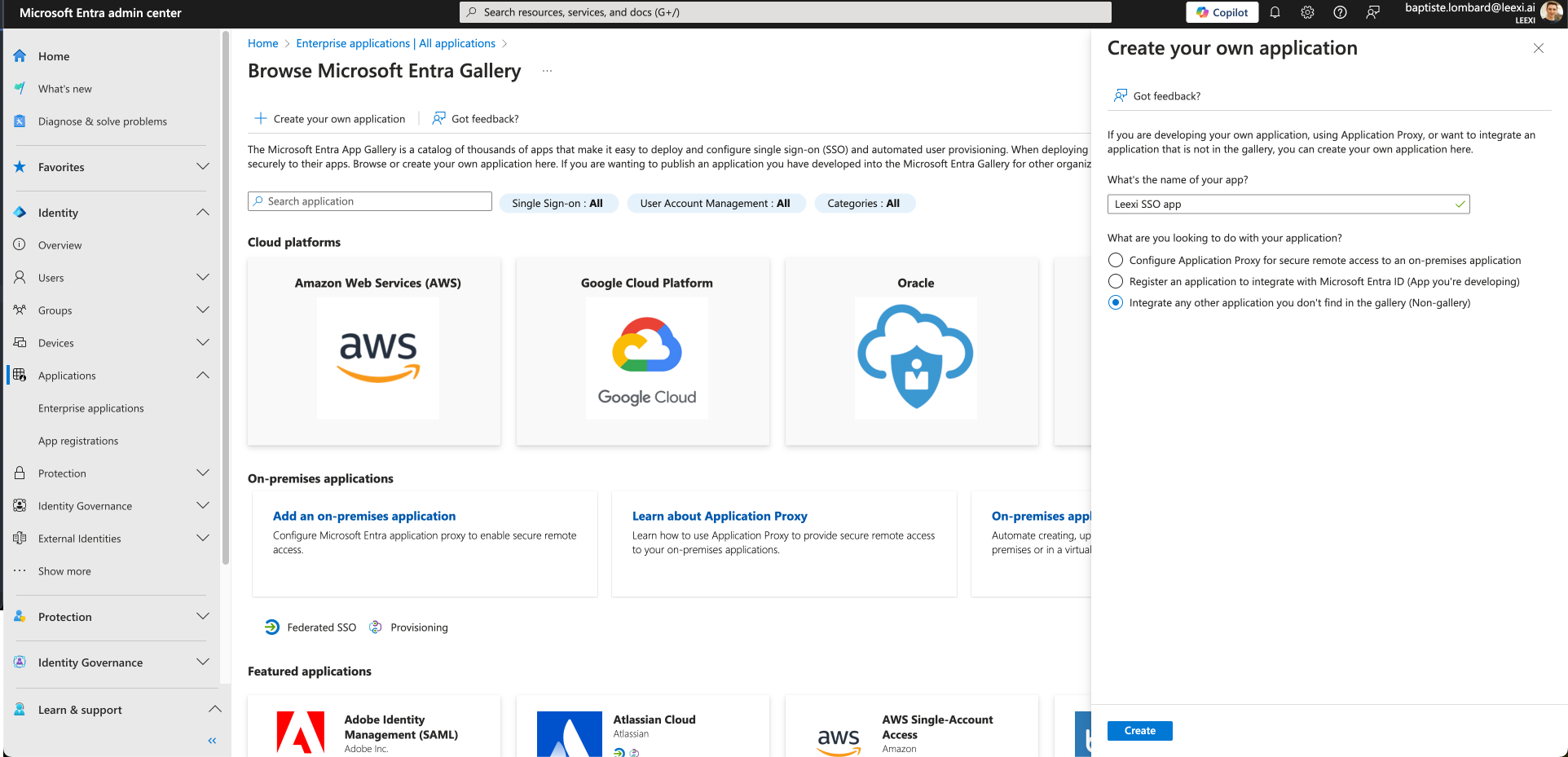The width and height of the screenshot is (1568, 757).
Task: Click the Search application input field
Action: (x=370, y=201)
